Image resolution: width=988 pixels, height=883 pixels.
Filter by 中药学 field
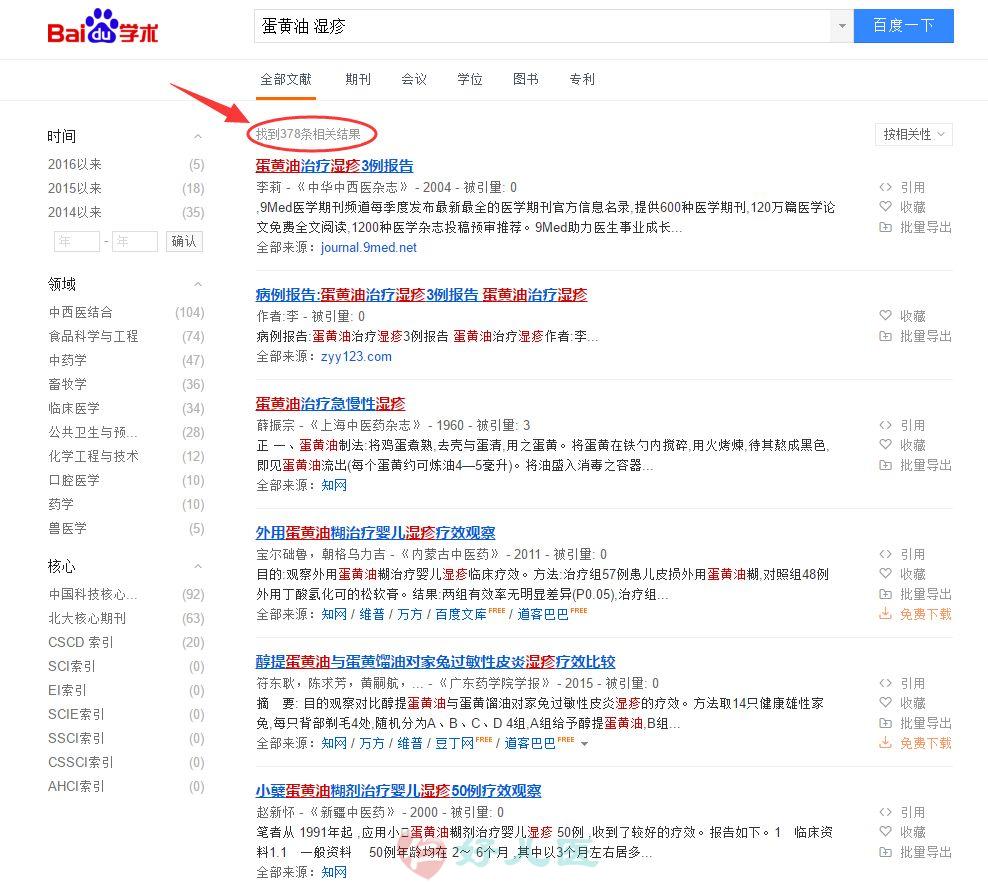[x=67, y=361]
